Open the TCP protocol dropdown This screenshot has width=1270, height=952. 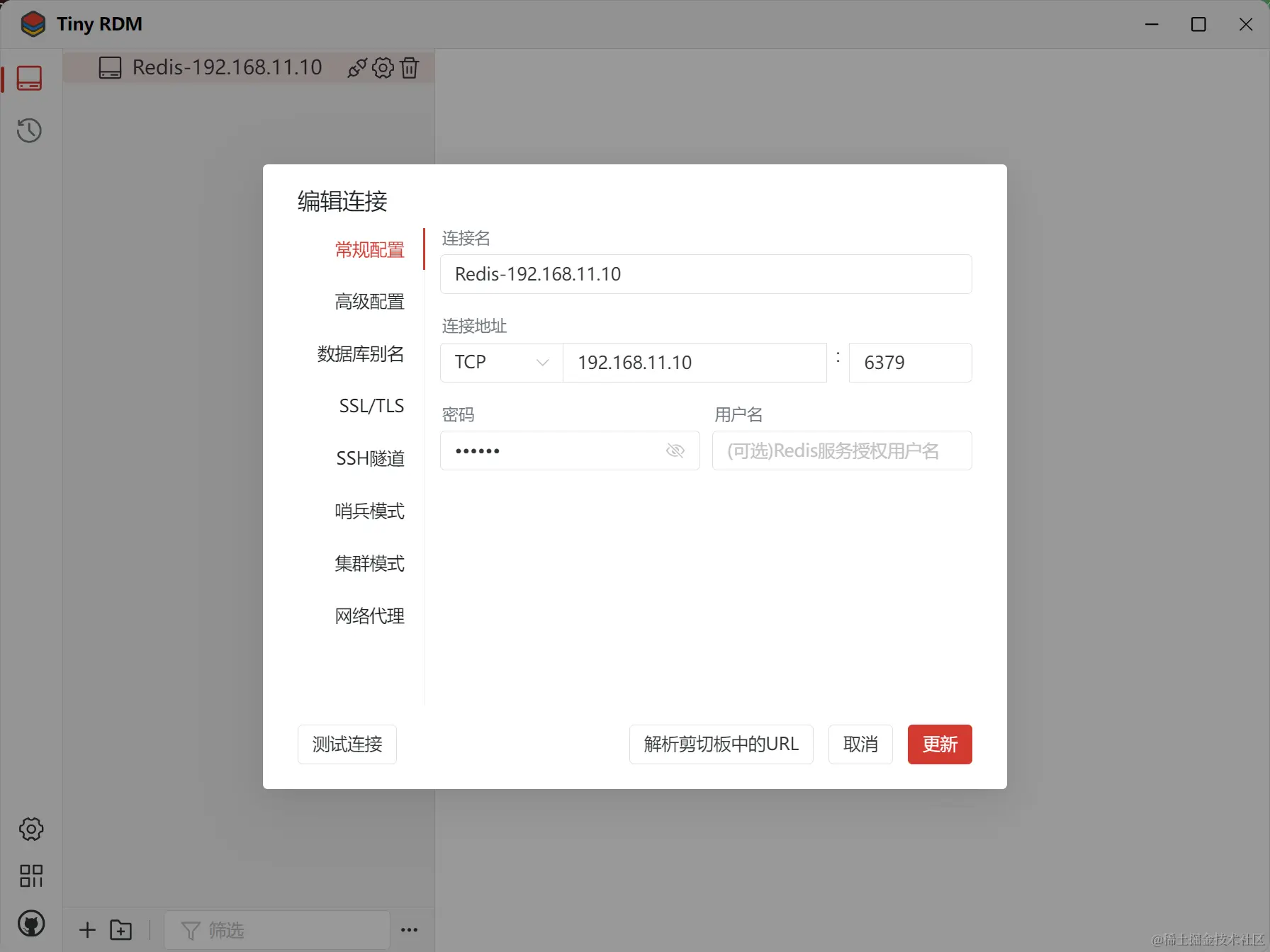pyautogui.click(x=502, y=363)
